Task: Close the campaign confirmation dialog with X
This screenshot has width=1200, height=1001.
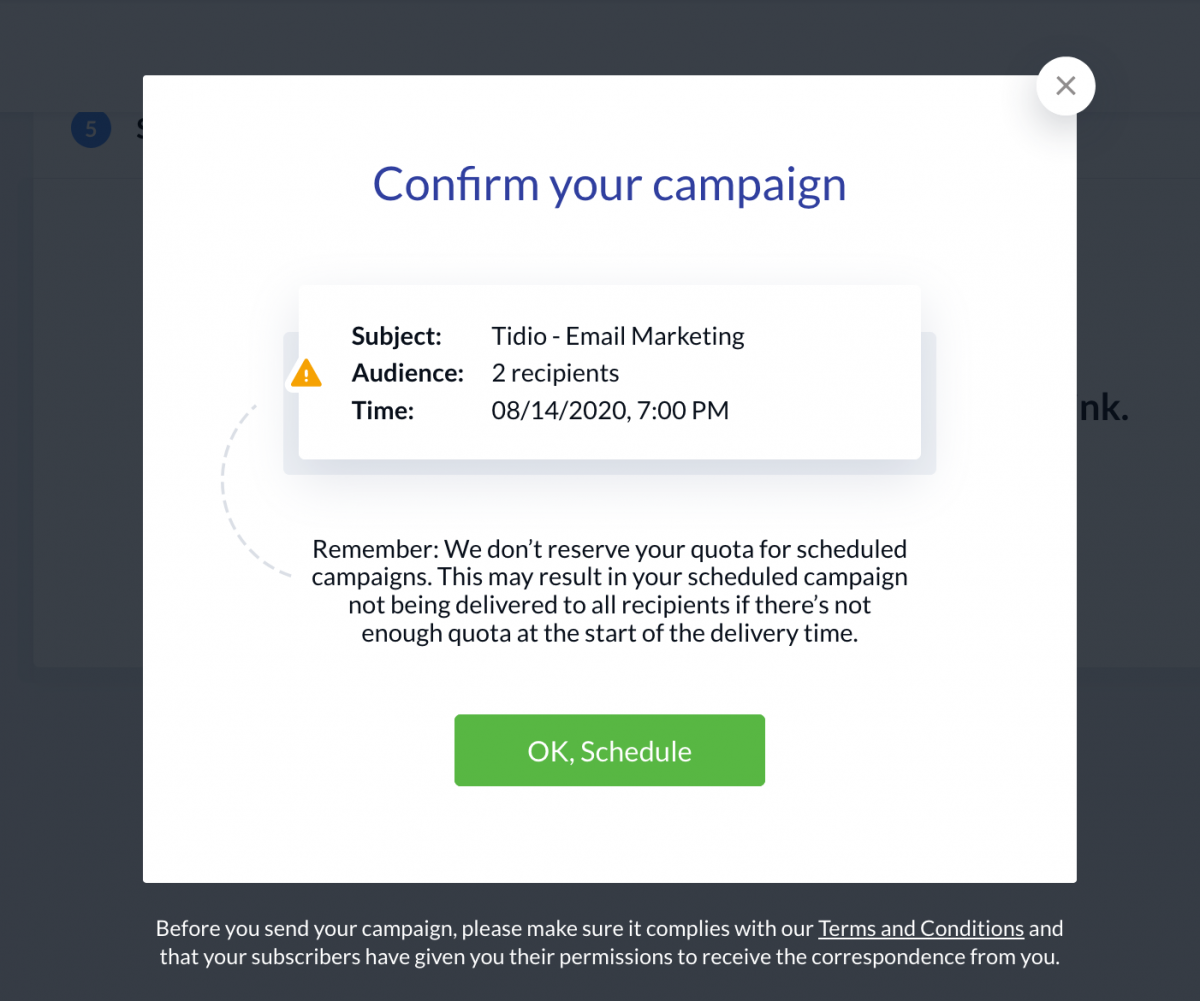Action: coord(1066,86)
